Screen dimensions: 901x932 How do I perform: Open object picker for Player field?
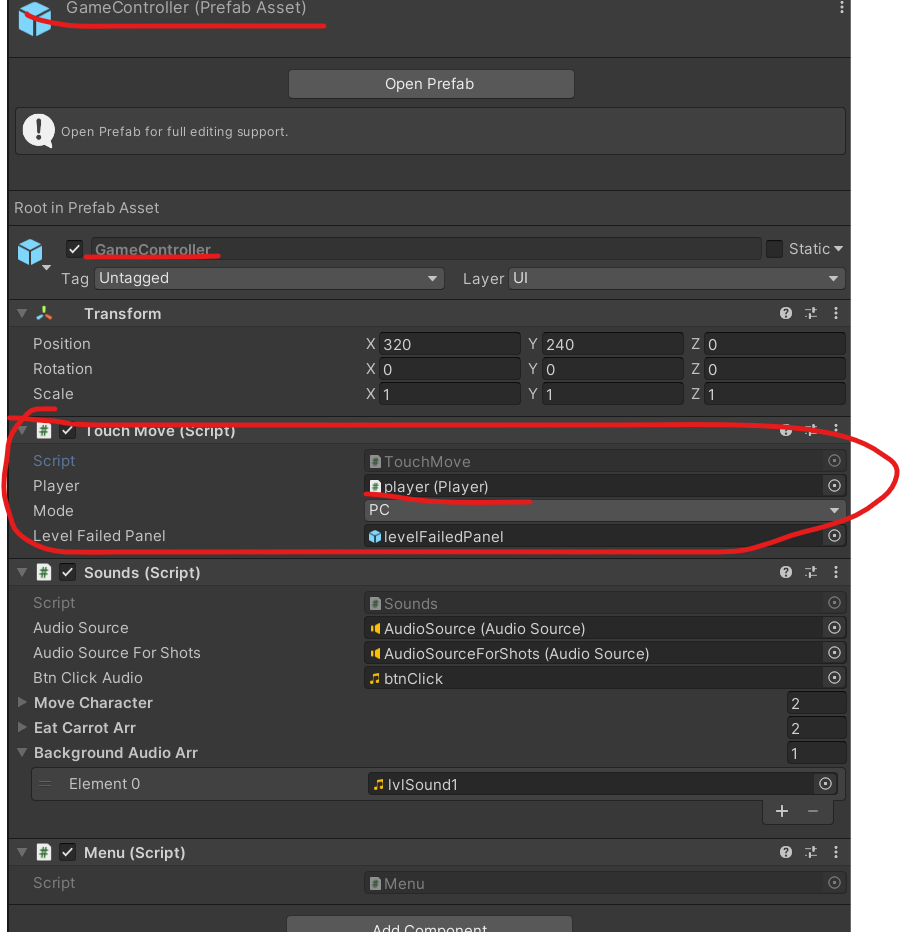pyautogui.click(x=834, y=486)
